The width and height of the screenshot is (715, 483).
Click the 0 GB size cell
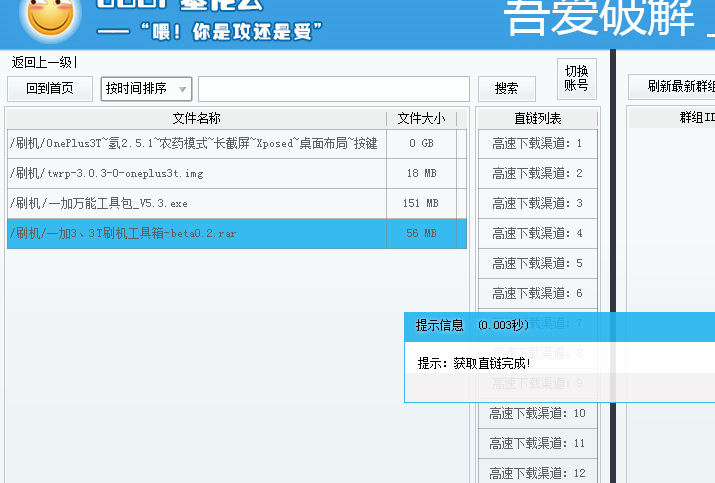click(x=421, y=144)
